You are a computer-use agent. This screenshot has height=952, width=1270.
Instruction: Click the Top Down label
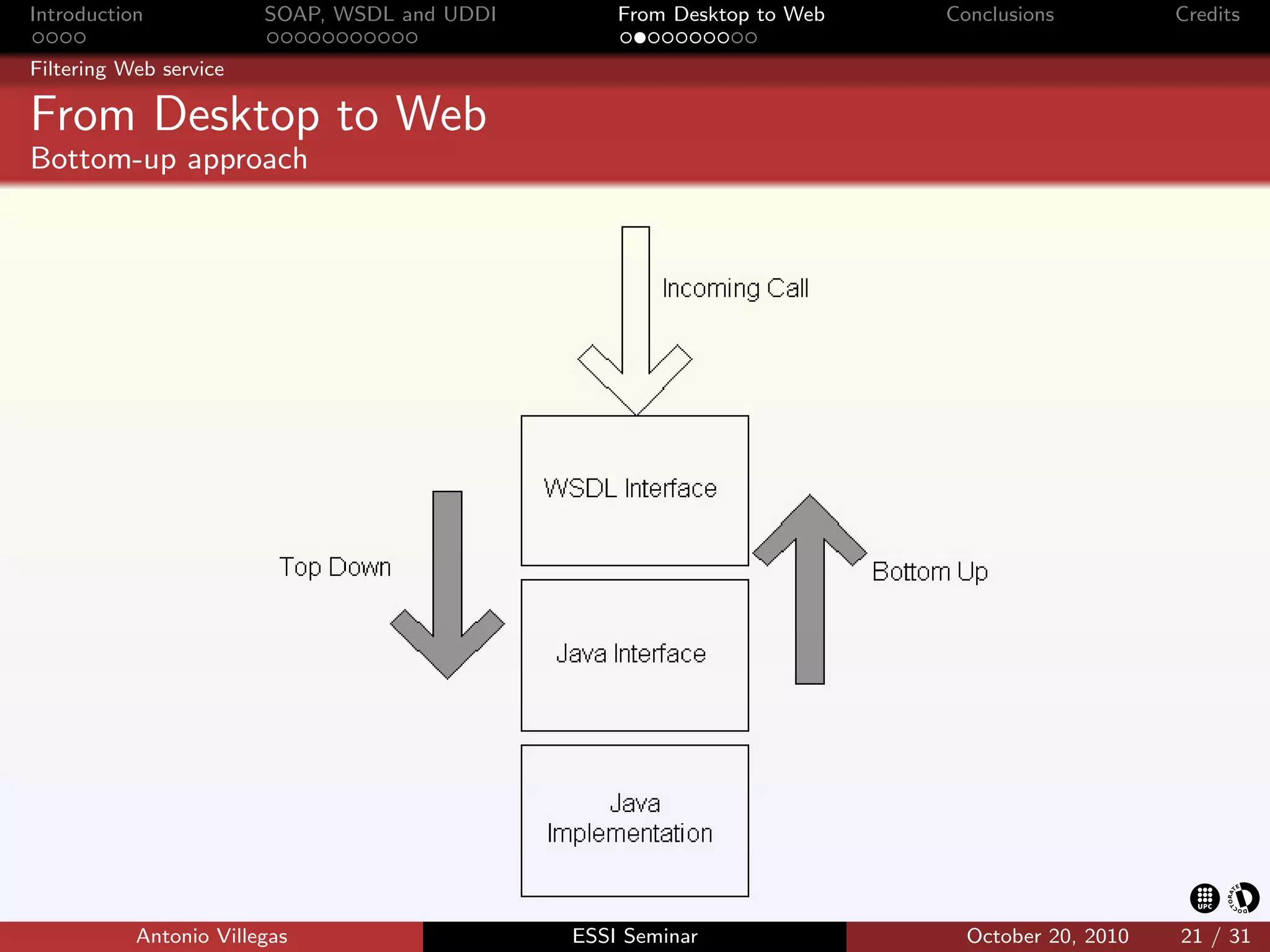click(335, 568)
